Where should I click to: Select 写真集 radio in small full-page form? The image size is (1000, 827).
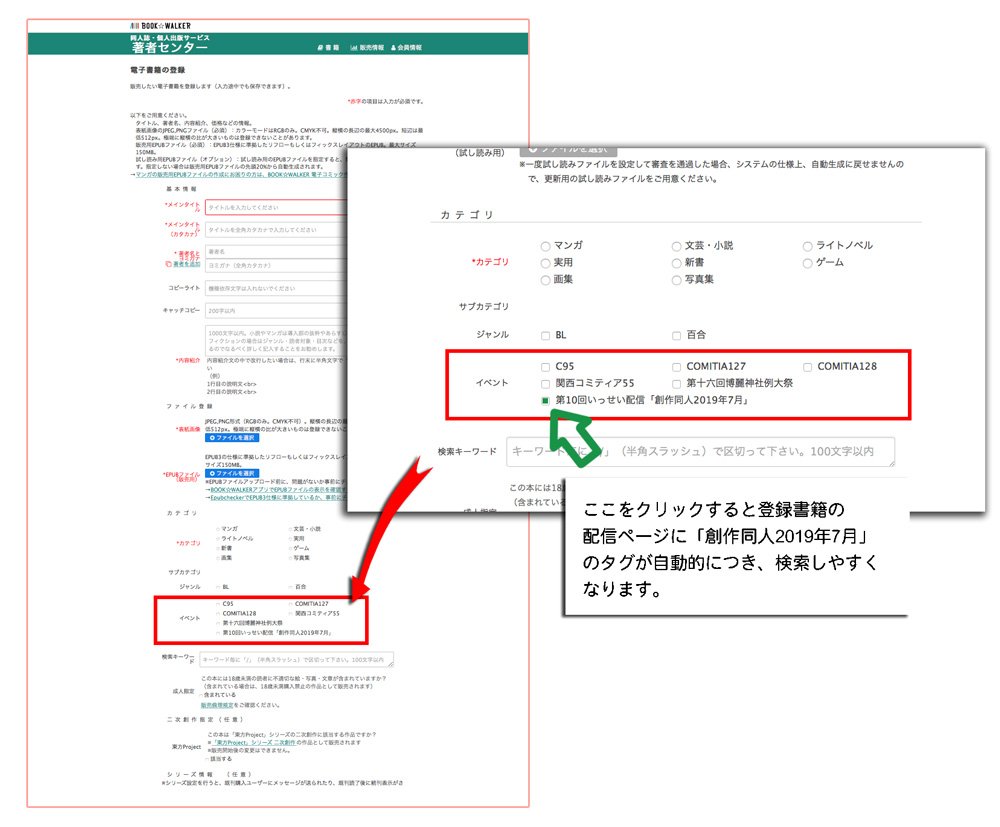[290, 558]
